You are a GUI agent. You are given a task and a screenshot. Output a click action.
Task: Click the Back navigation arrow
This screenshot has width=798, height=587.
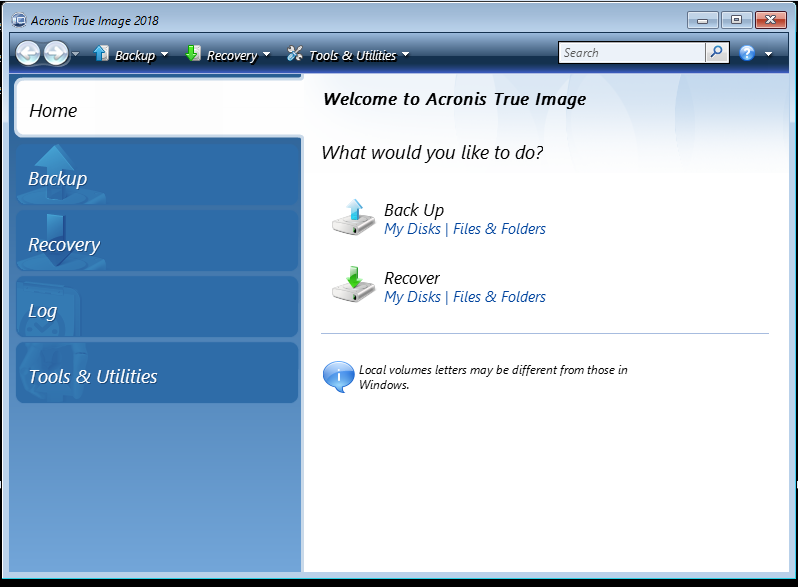tap(28, 54)
